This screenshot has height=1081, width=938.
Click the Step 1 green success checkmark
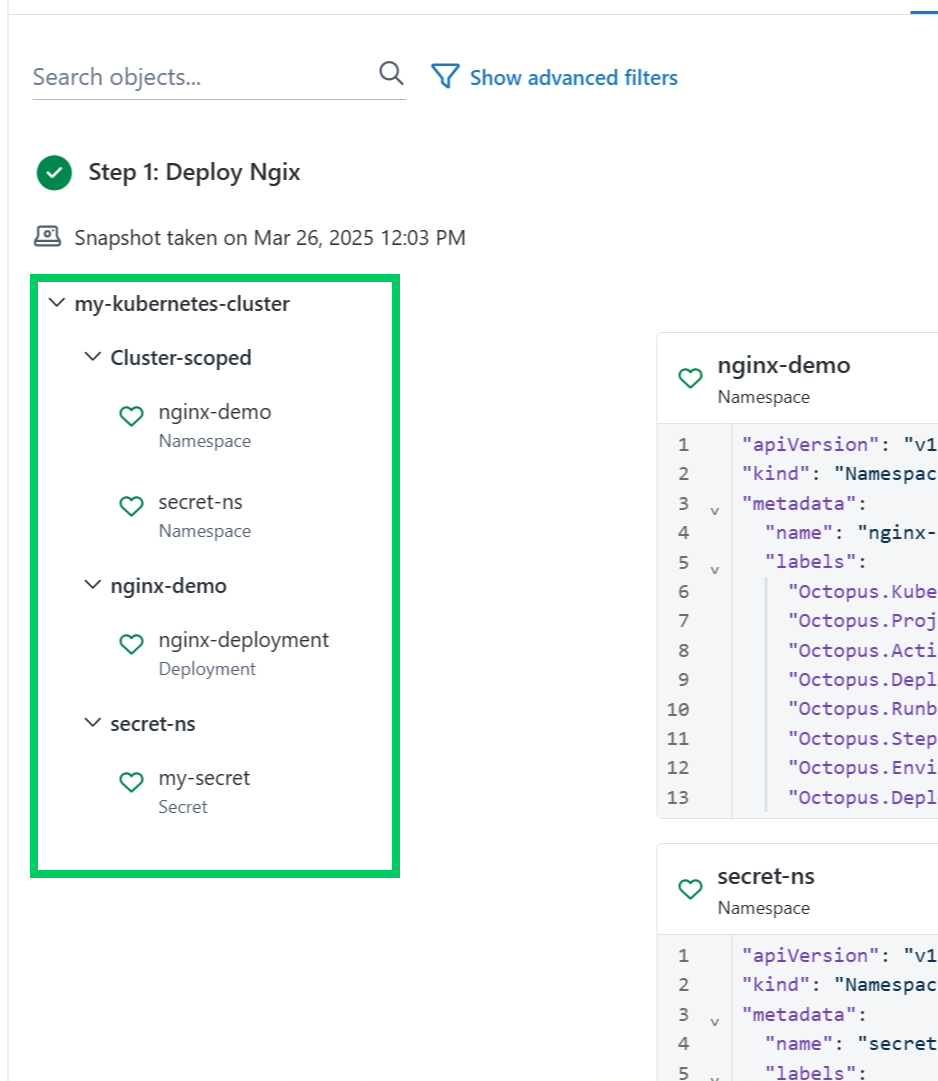point(54,172)
